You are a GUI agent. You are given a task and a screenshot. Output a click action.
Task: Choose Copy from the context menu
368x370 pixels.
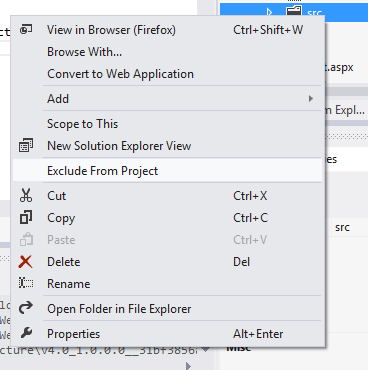click(x=167, y=218)
